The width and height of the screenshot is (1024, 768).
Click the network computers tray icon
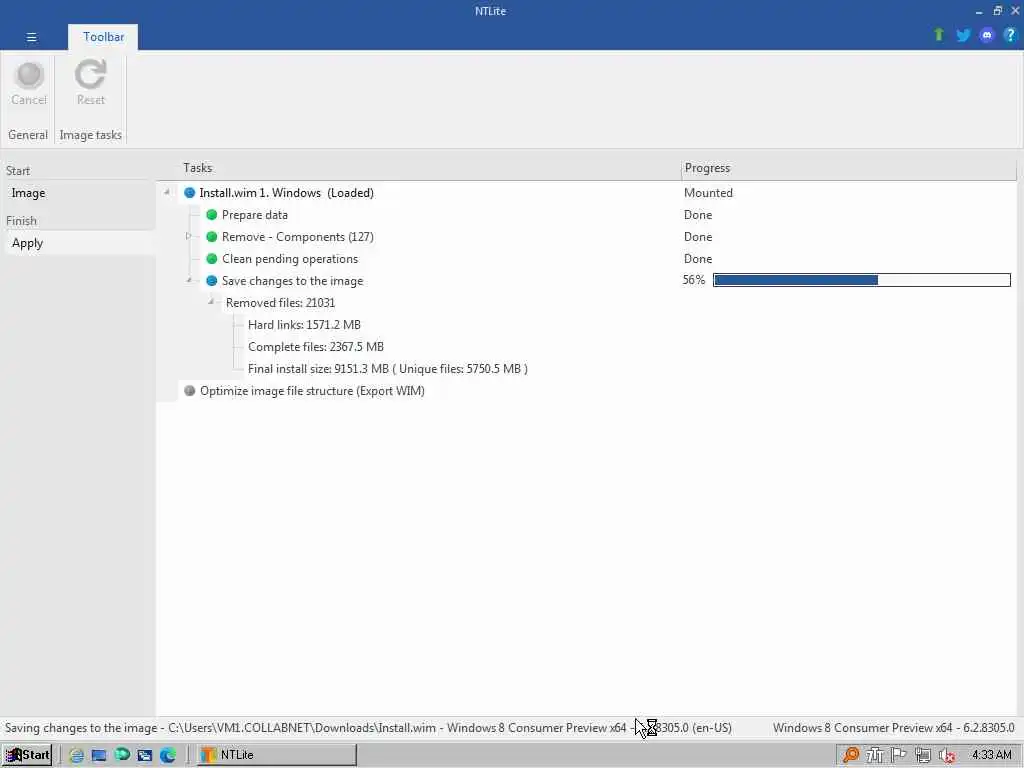pos(923,756)
